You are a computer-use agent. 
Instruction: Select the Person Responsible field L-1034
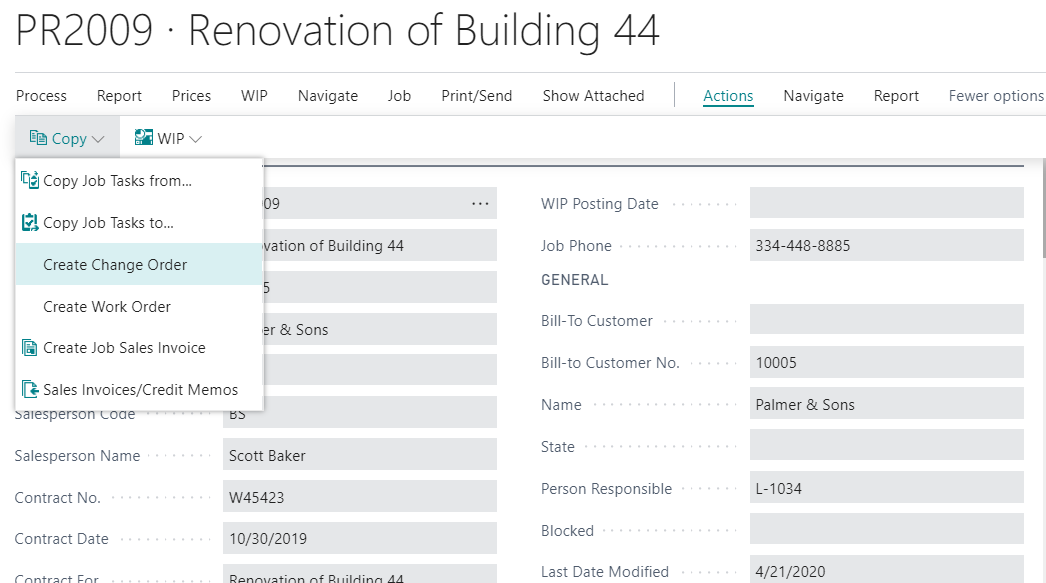[886, 489]
